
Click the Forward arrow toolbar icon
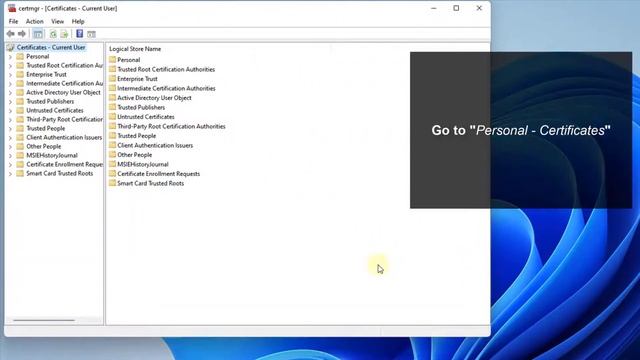(22, 34)
